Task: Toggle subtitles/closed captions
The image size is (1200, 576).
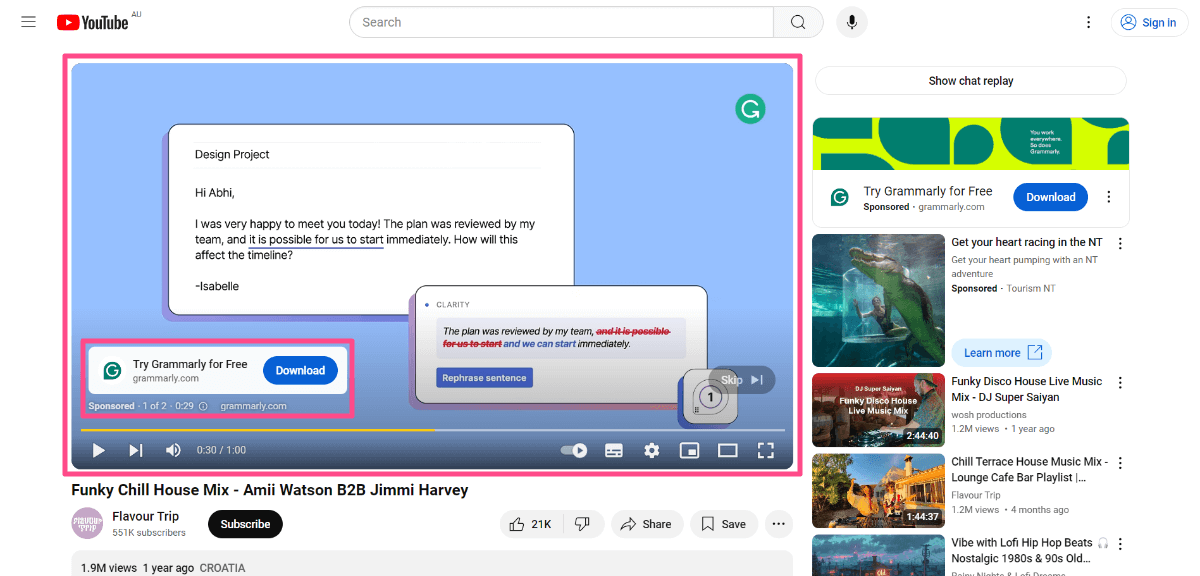Action: [x=614, y=451]
